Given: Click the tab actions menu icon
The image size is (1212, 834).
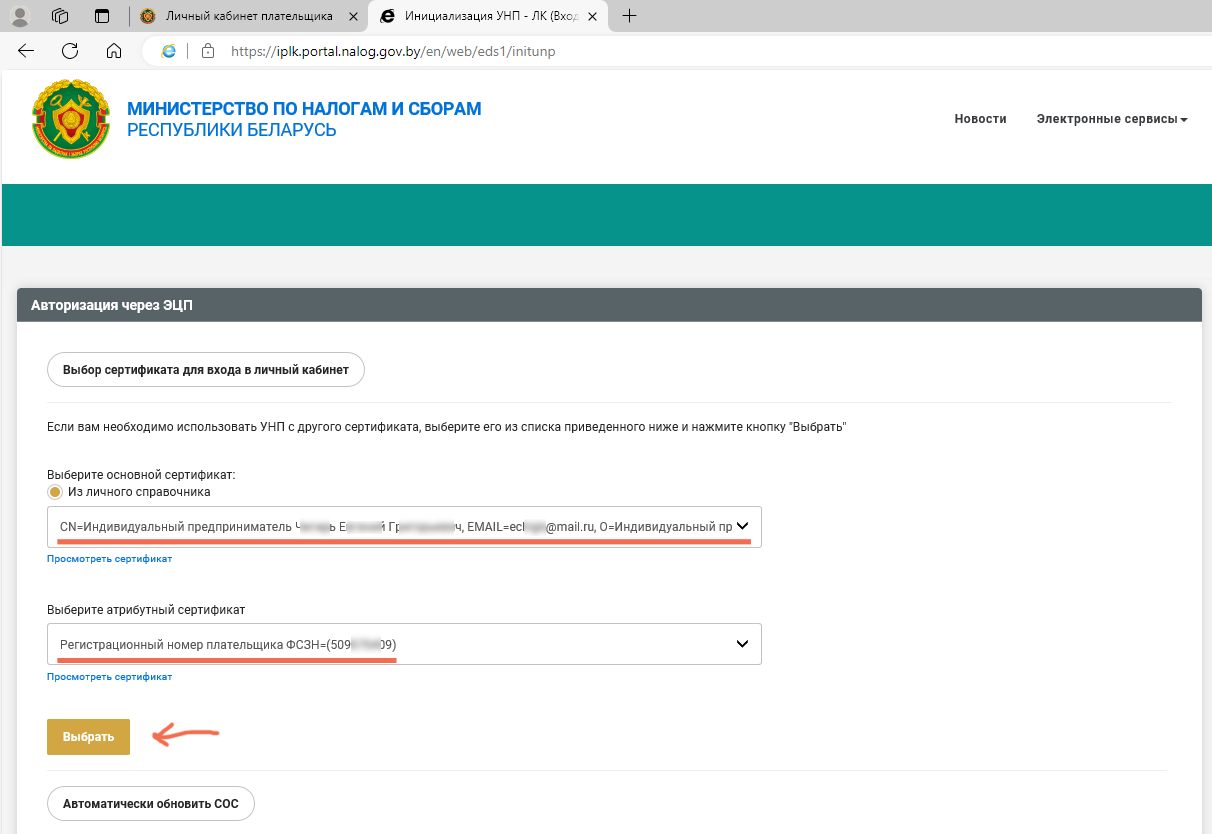Looking at the screenshot, I should [x=101, y=16].
